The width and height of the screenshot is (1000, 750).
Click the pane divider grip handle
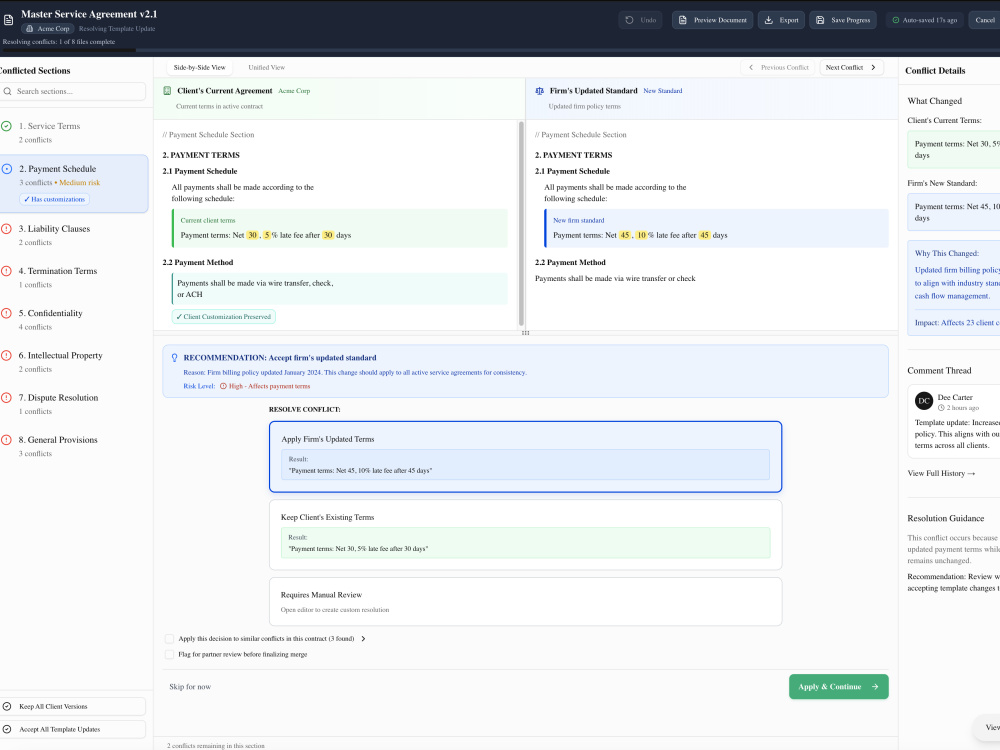[526, 333]
